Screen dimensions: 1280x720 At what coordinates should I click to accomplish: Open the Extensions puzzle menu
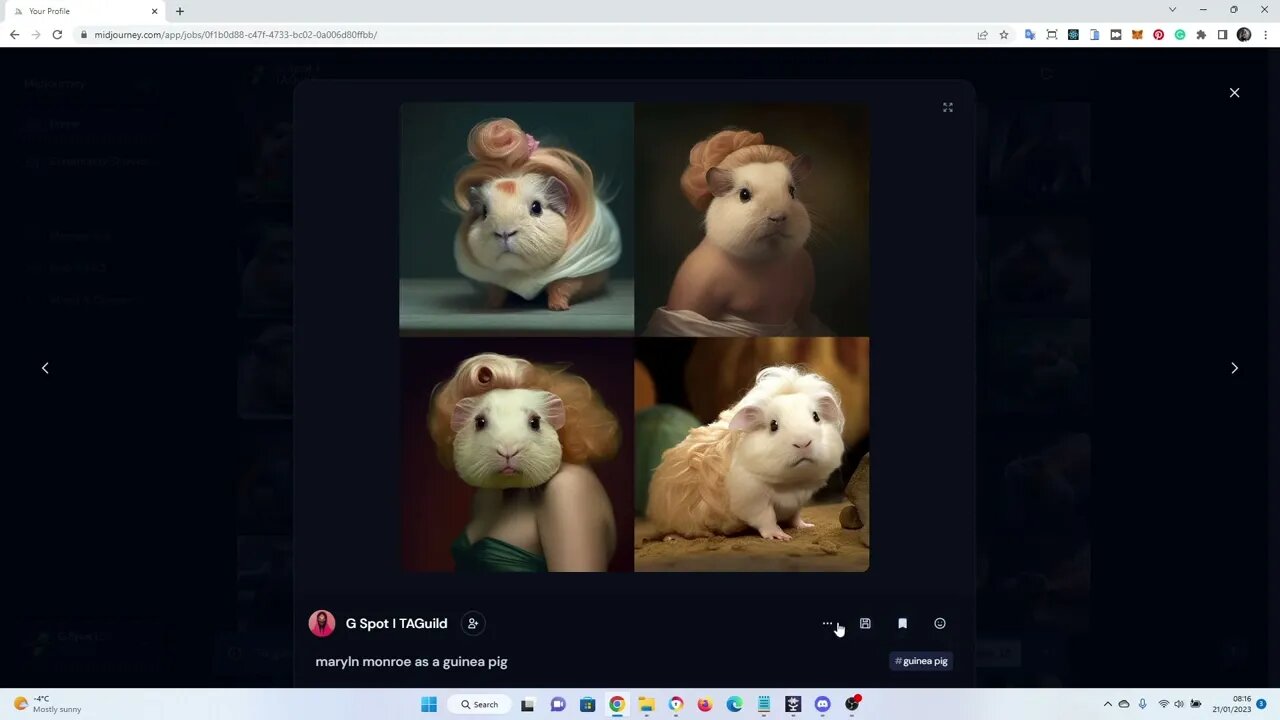(1201, 34)
